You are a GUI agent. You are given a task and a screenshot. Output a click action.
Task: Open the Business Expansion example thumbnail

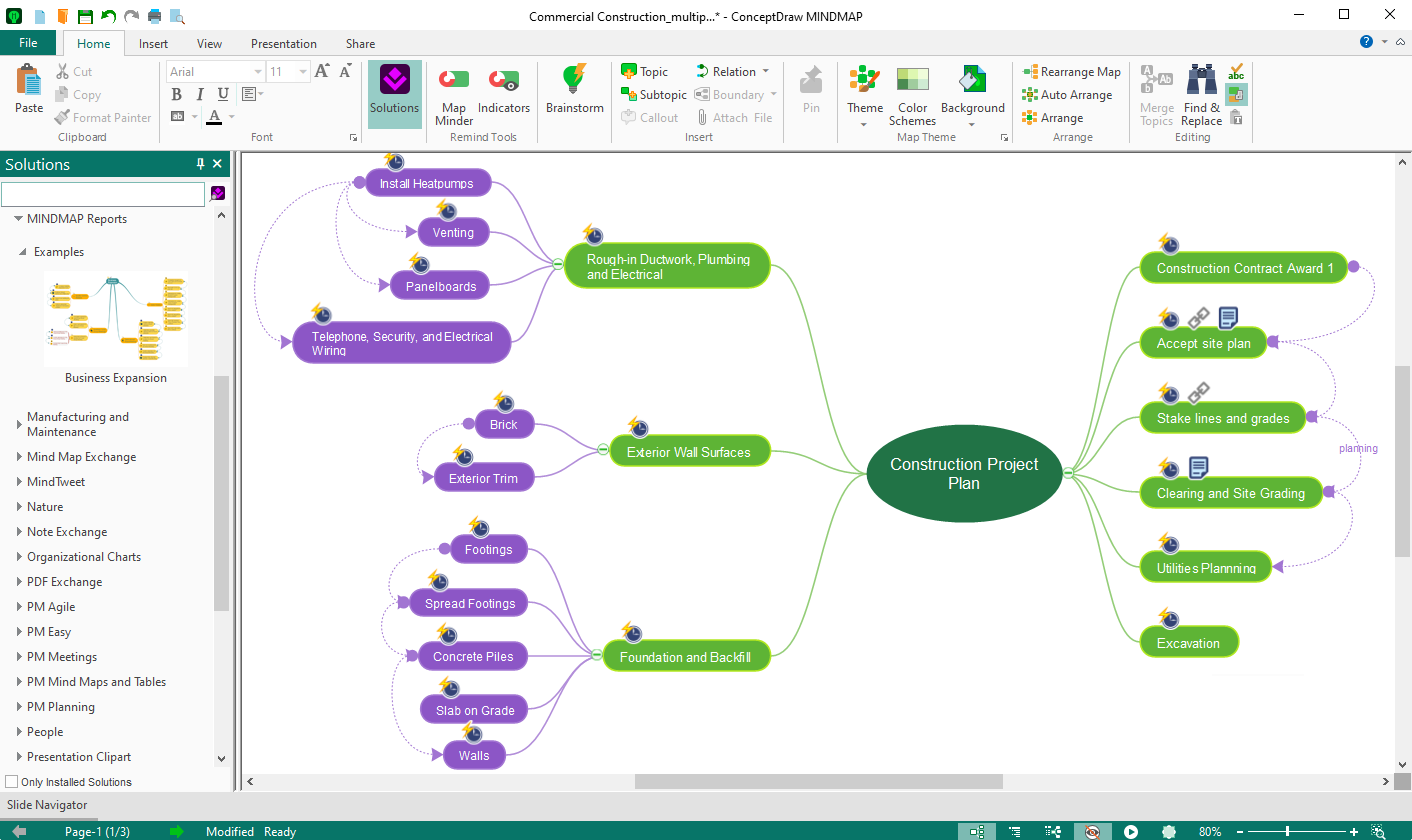click(x=116, y=319)
